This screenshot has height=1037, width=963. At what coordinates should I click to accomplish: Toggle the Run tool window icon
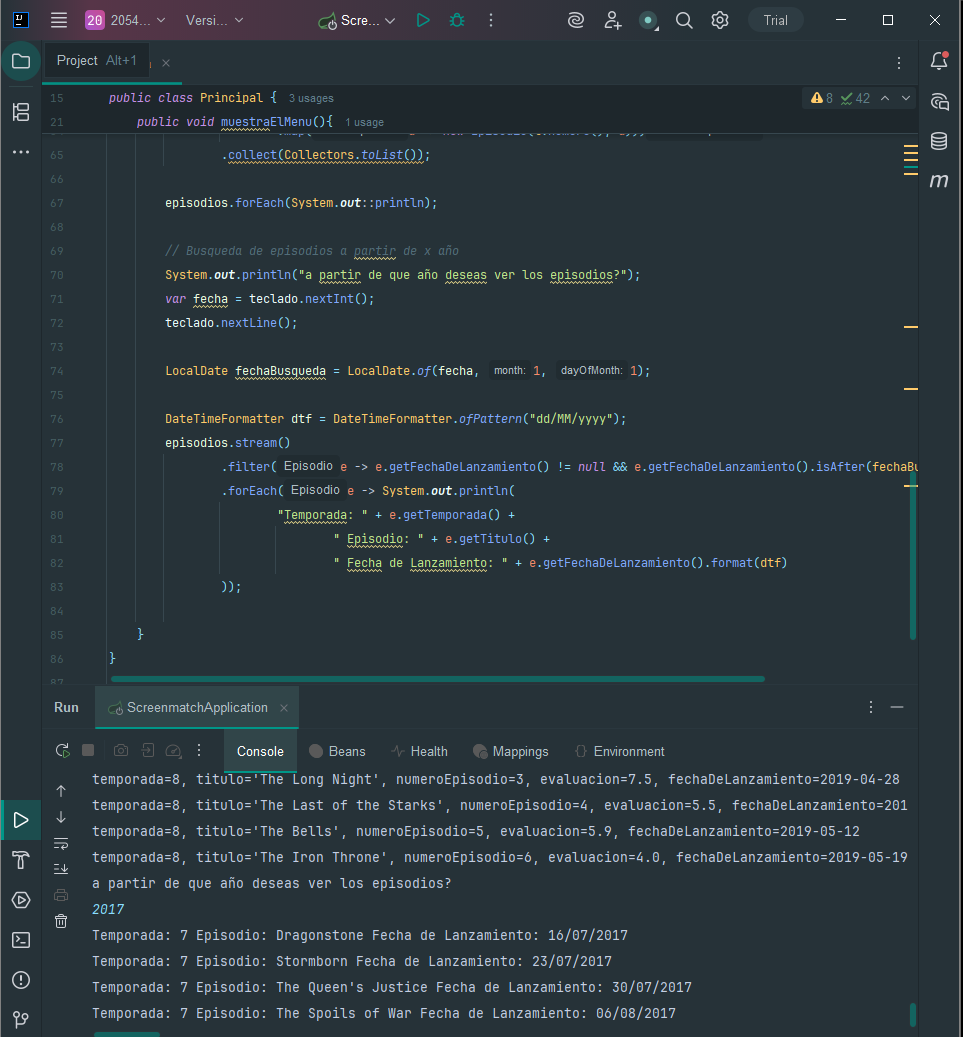tap(21, 820)
